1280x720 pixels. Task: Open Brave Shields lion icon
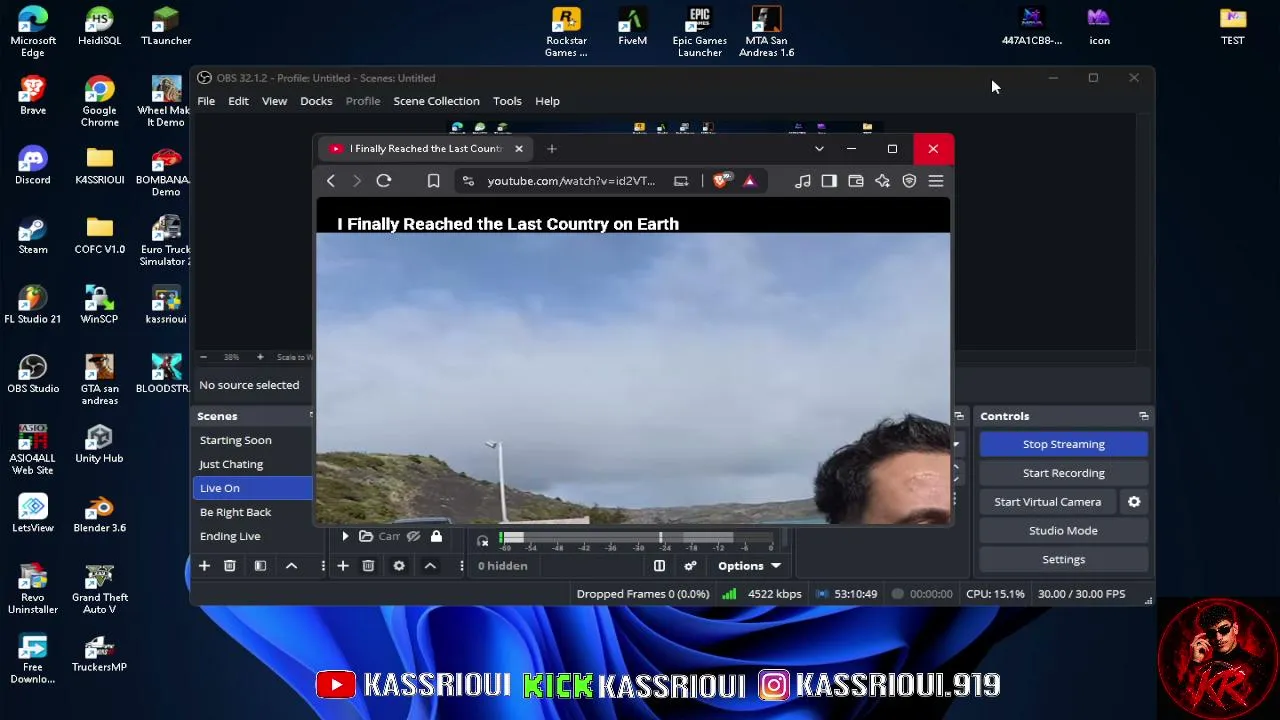[x=721, y=181]
